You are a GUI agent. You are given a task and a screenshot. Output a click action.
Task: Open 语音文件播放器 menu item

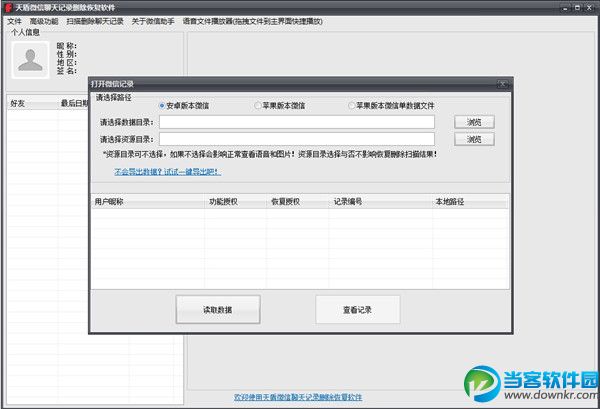pos(253,21)
